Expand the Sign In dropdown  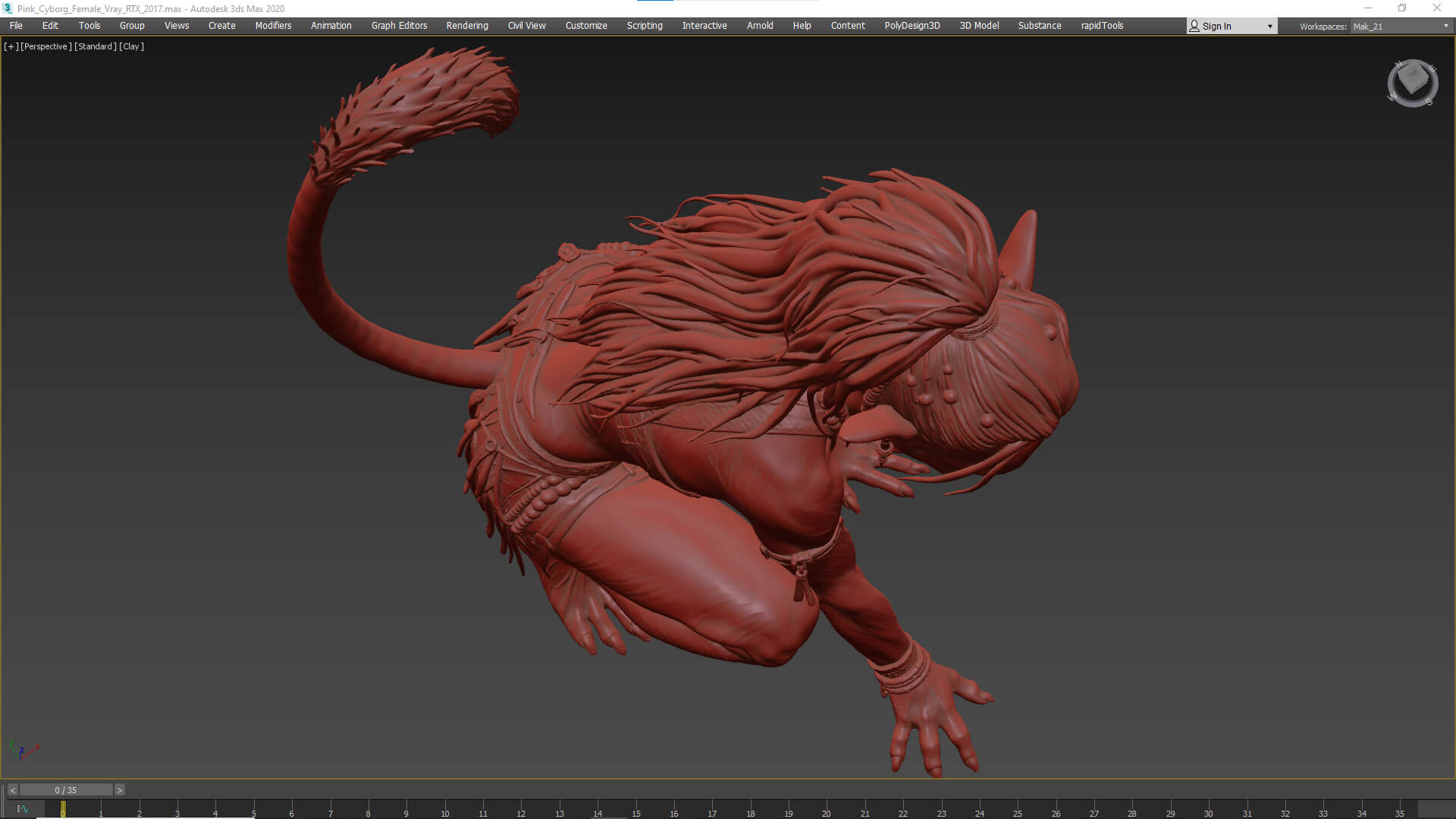1269,27
